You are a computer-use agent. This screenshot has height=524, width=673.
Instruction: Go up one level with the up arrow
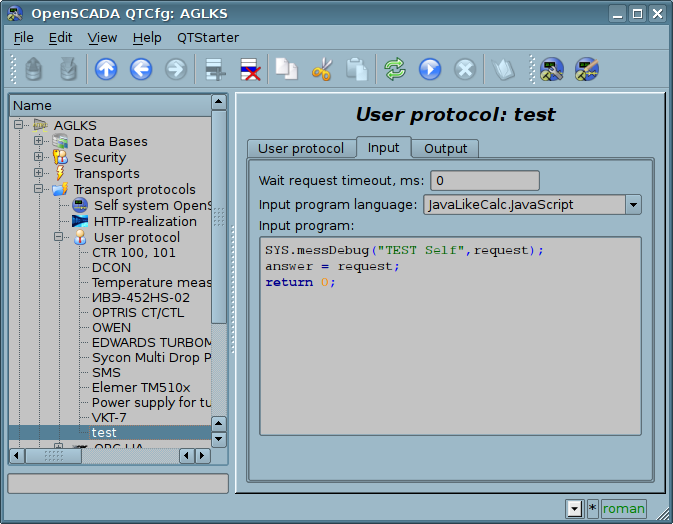[x=106, y=69]
